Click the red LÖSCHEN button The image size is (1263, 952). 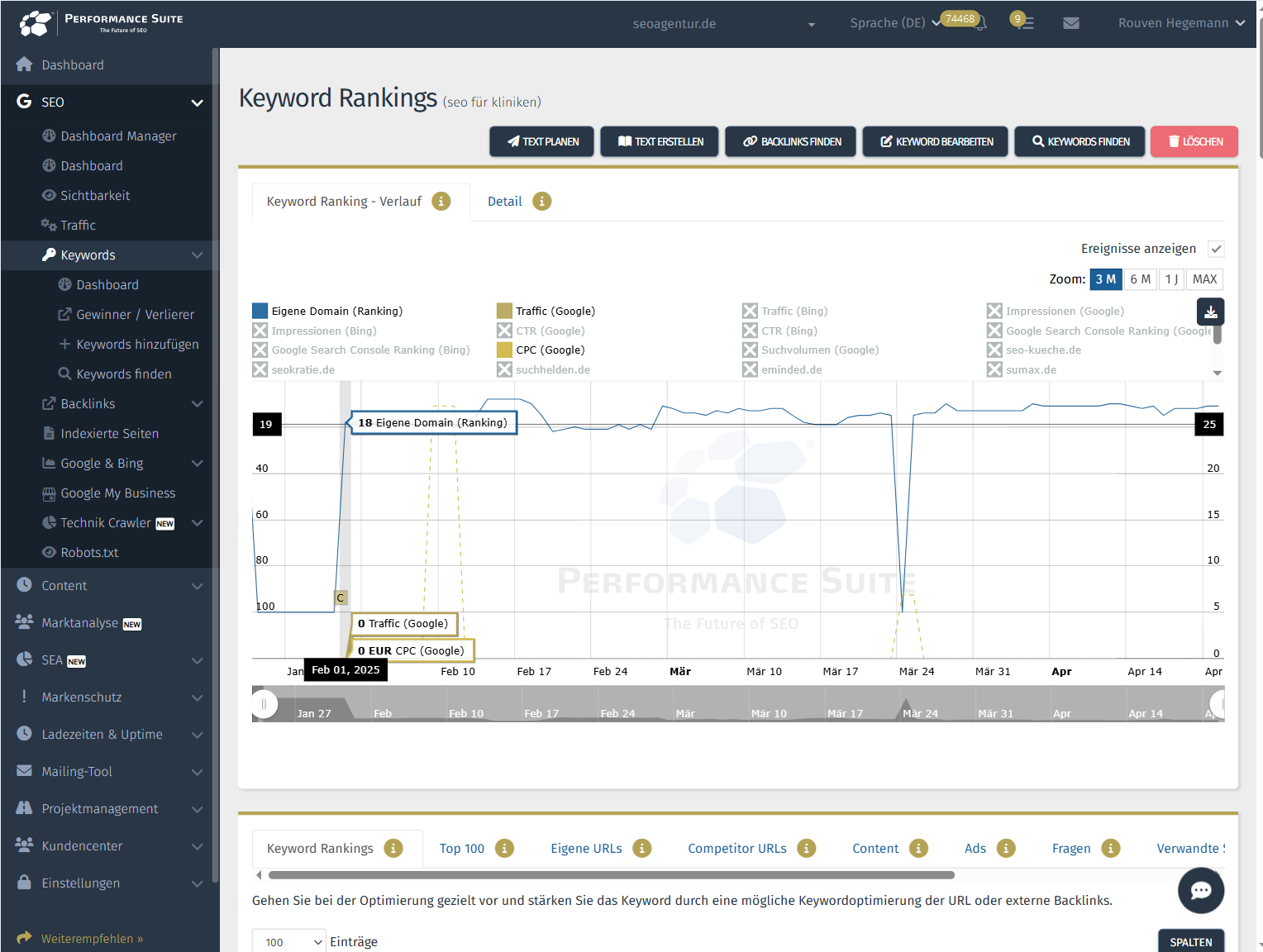click(x=1194, y=141)
